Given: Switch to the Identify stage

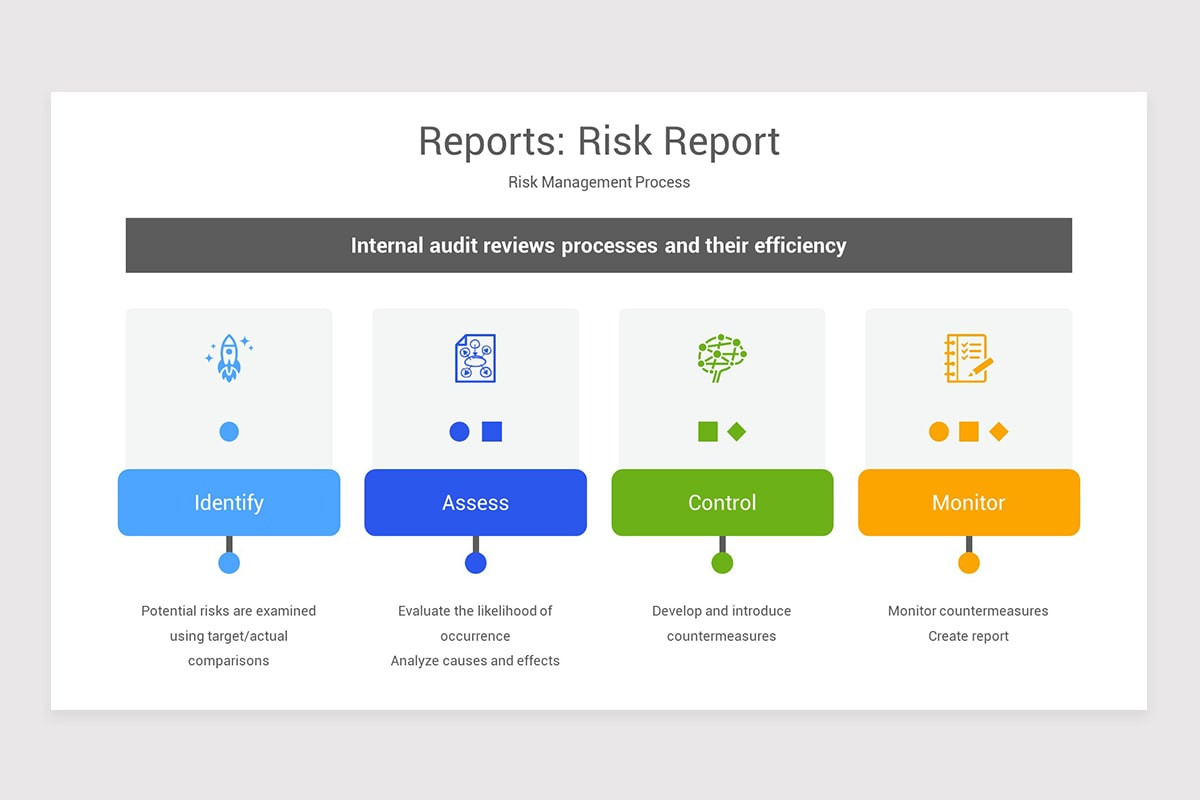Looking at the screenshot, I should (228, 502).
